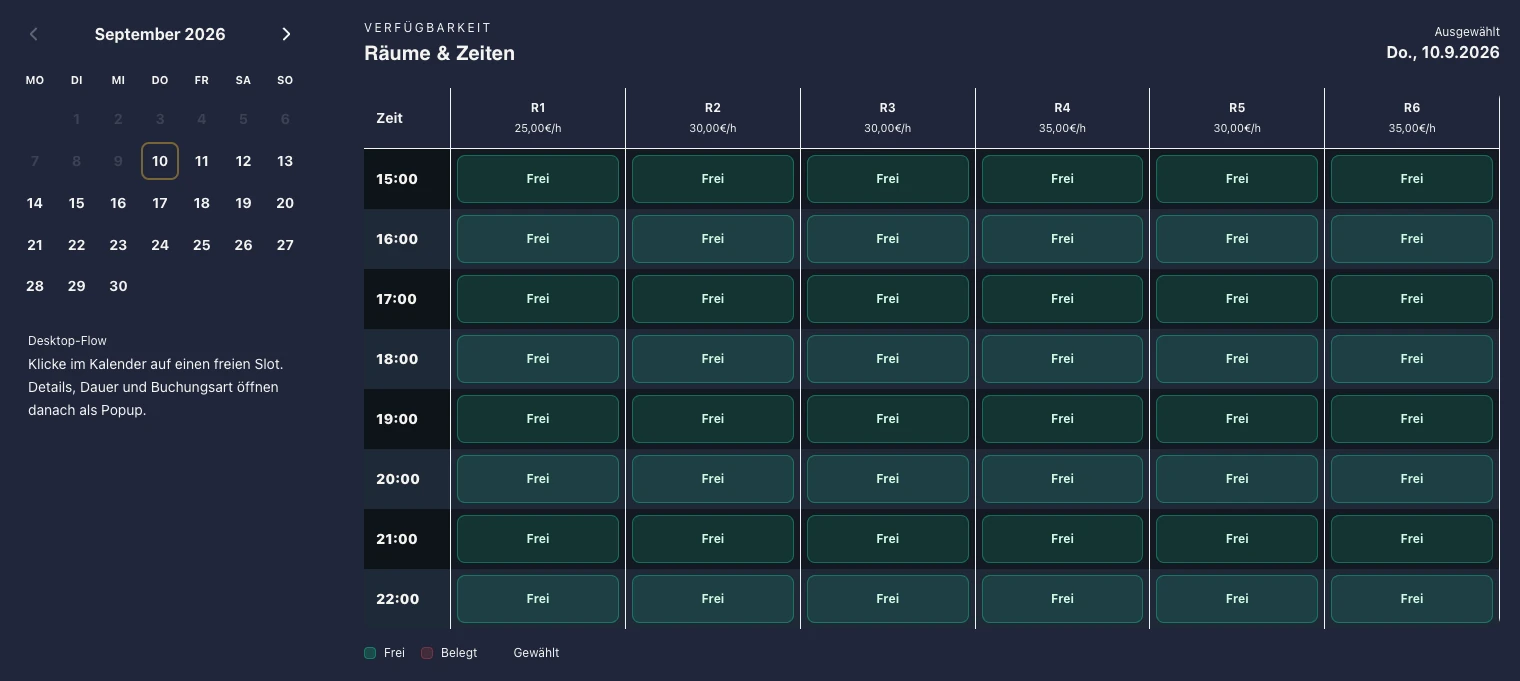Select the R2 slot at 20:00
The image size is (1520, 681).
point(713,479)
